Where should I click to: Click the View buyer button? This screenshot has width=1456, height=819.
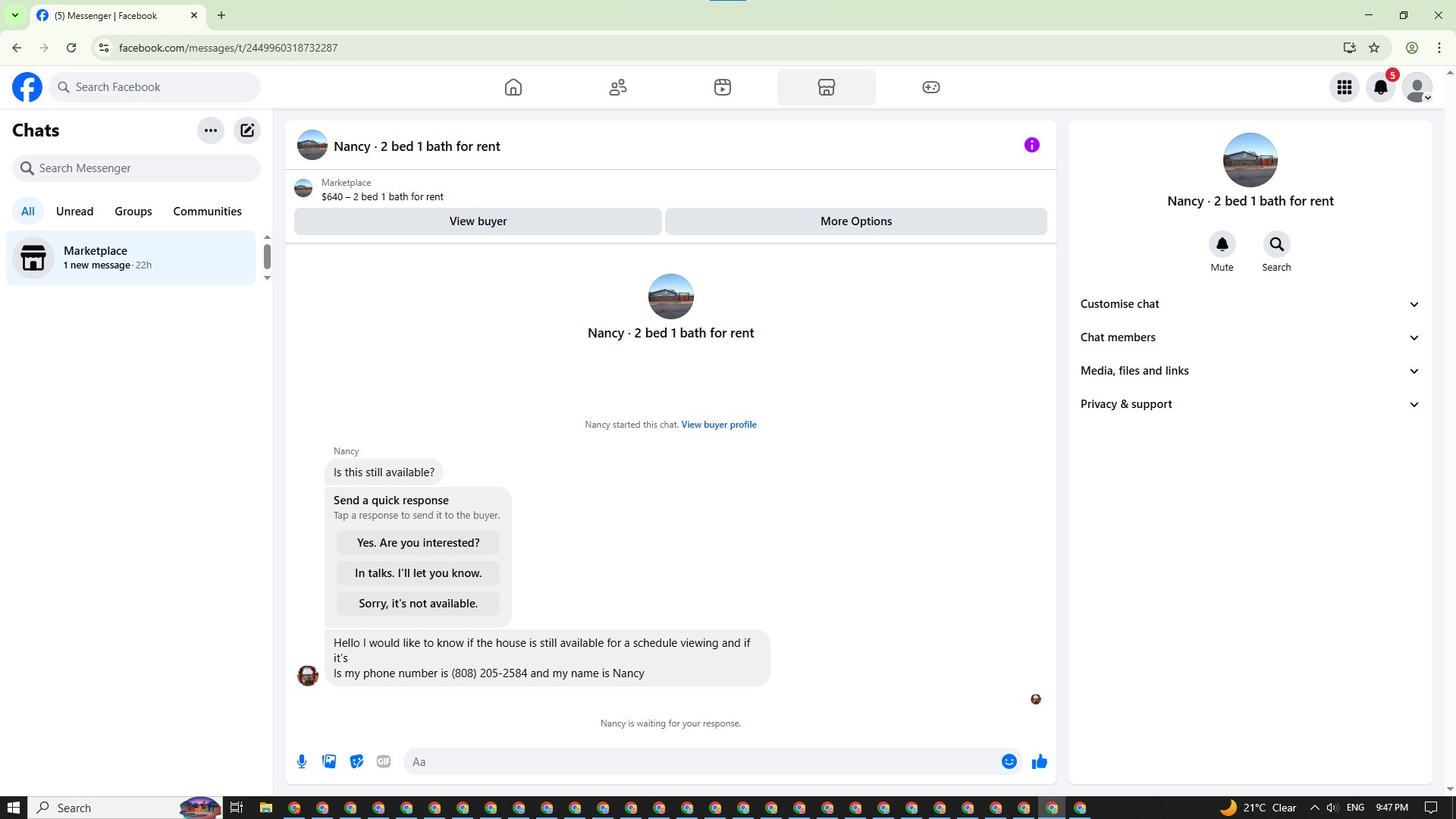(x=478, y=221)
